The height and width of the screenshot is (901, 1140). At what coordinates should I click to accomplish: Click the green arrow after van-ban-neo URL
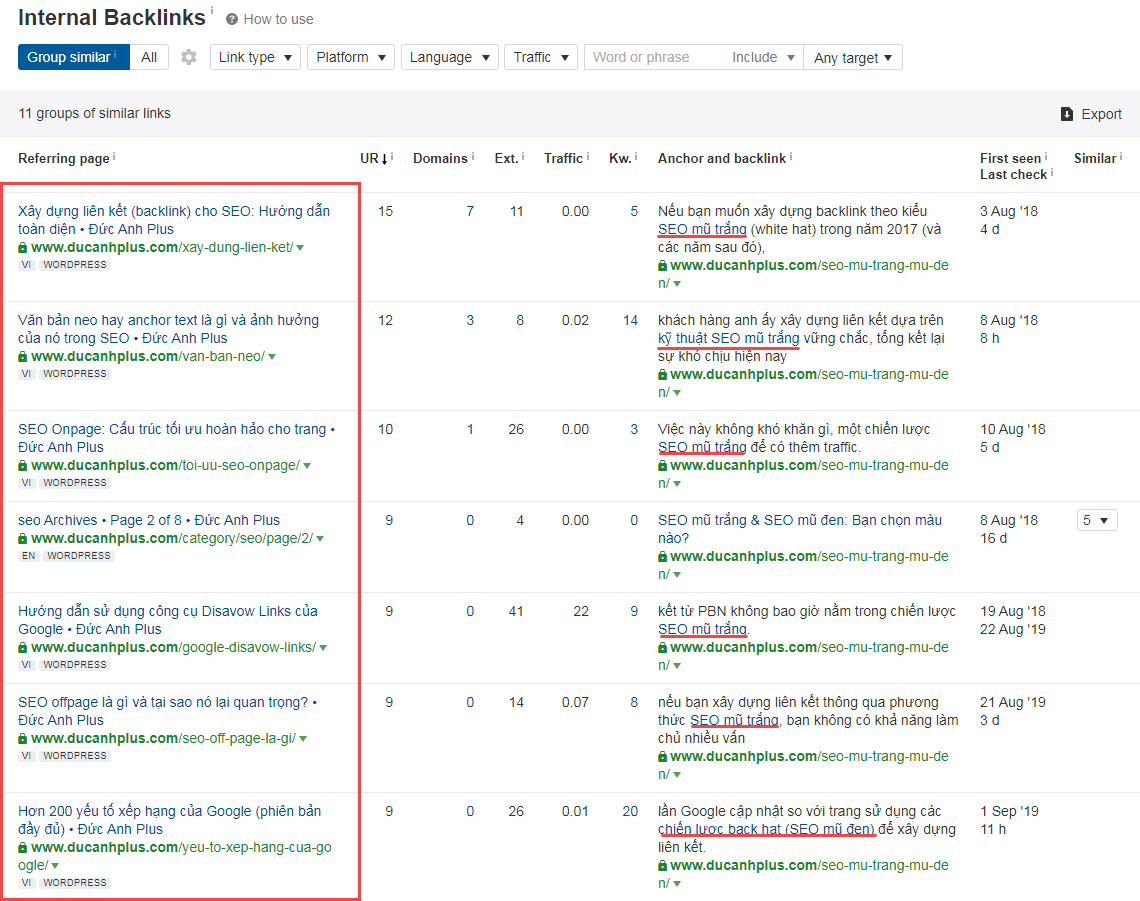pos(272,357)
